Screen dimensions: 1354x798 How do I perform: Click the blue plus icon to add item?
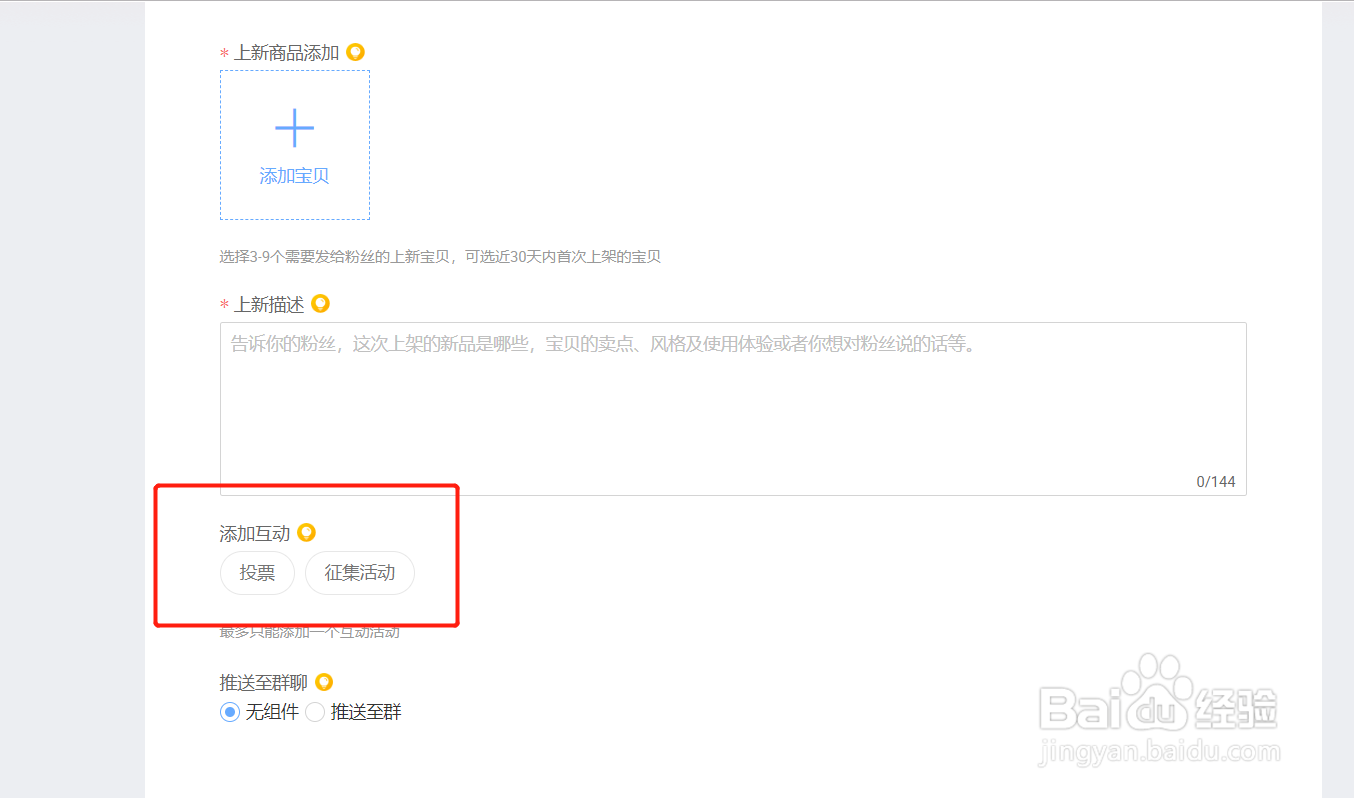click(294, 128)
